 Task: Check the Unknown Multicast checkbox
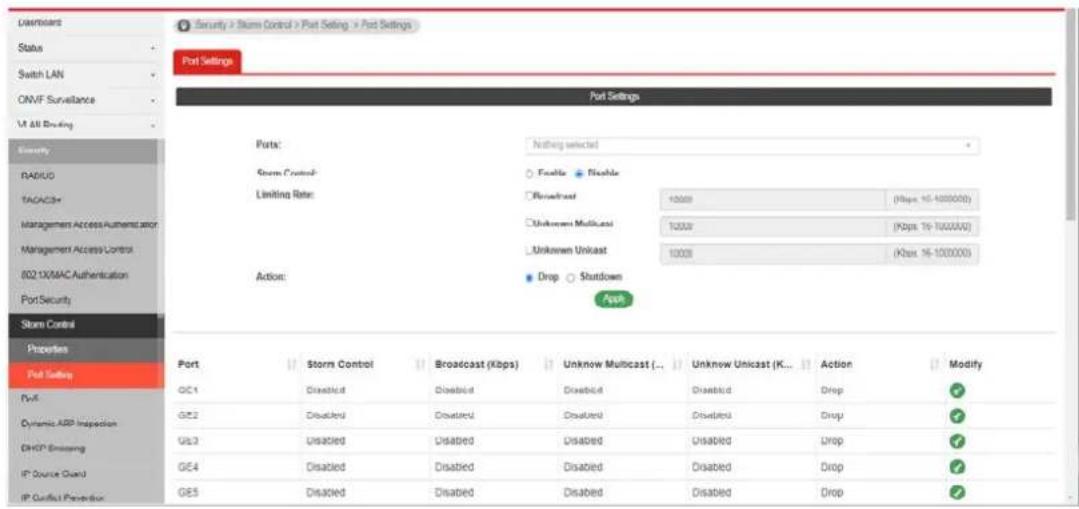(529, 223)
